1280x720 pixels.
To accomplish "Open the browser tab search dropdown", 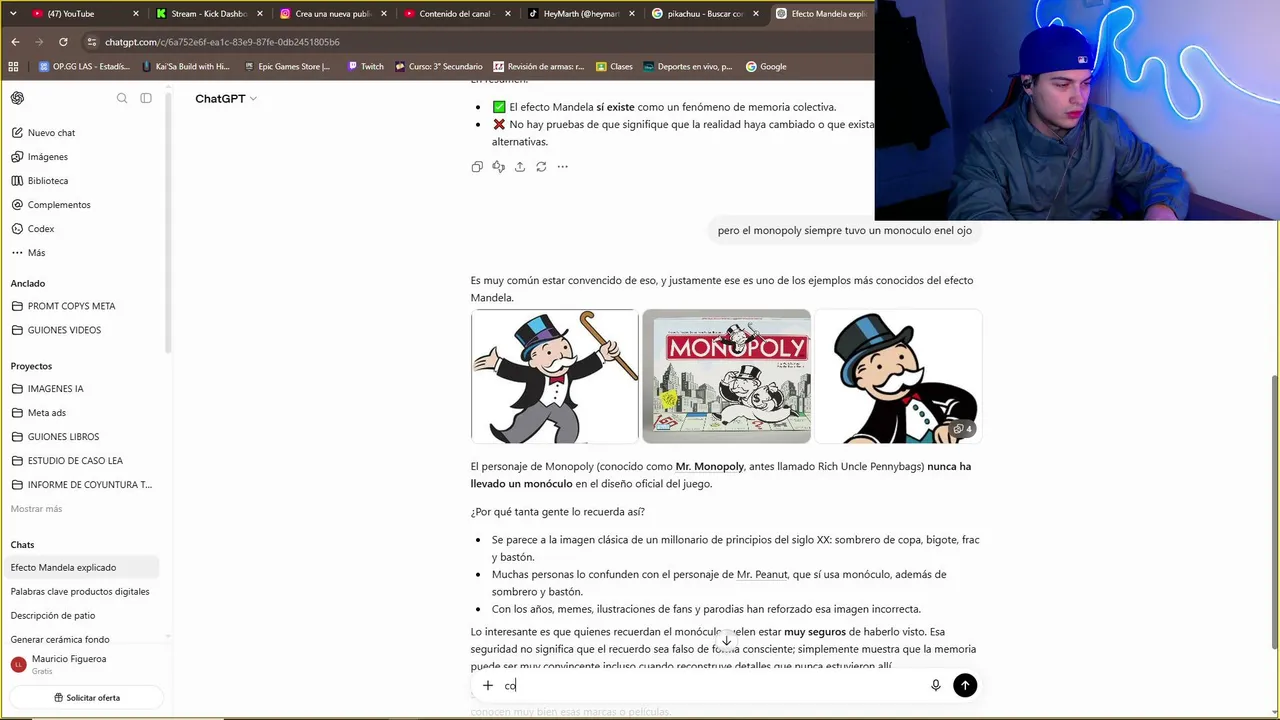I will tap(13, 13).
